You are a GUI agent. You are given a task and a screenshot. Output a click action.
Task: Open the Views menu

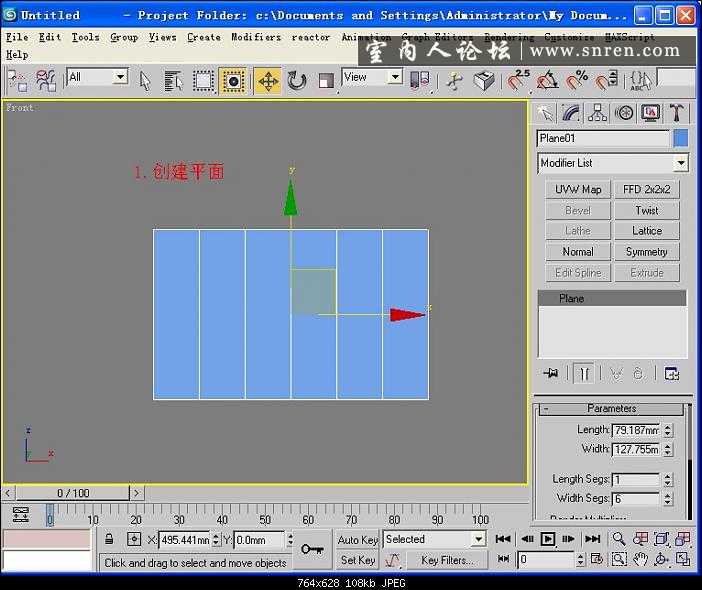point(163,37)
